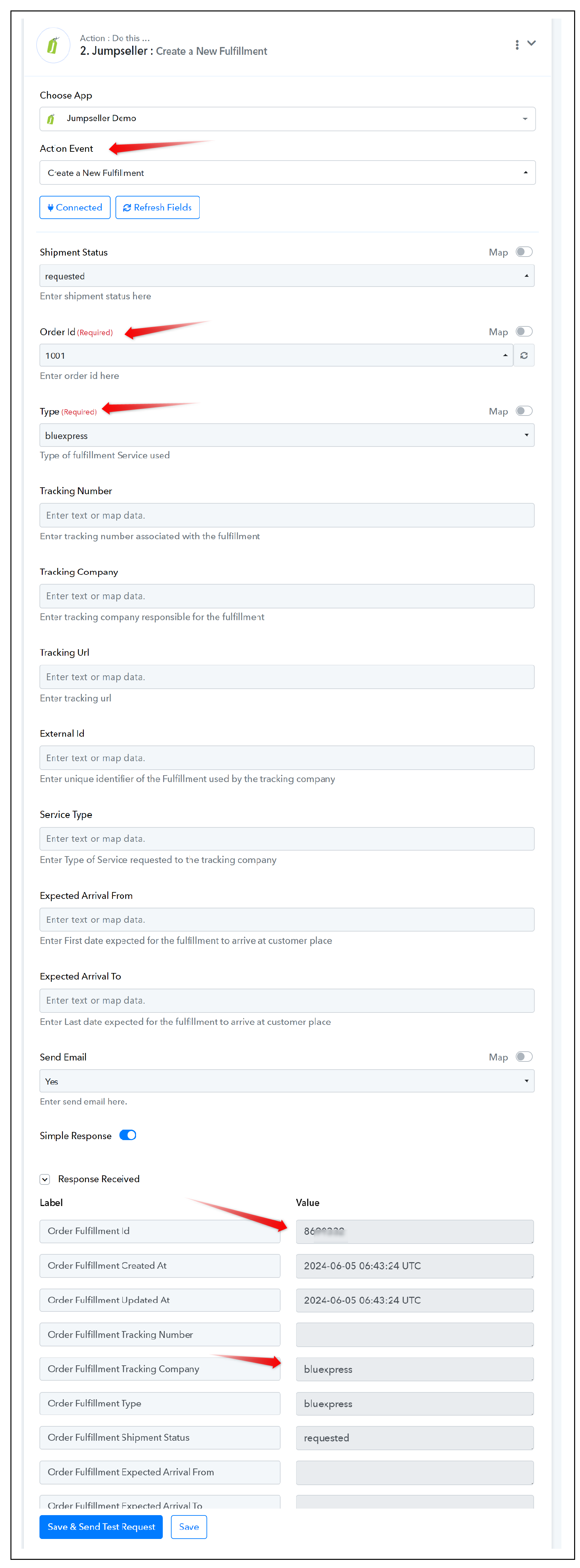Click the Shipment Status value requested
The height and width of the screenshot is (1568, 580).
pos(415,1438)
